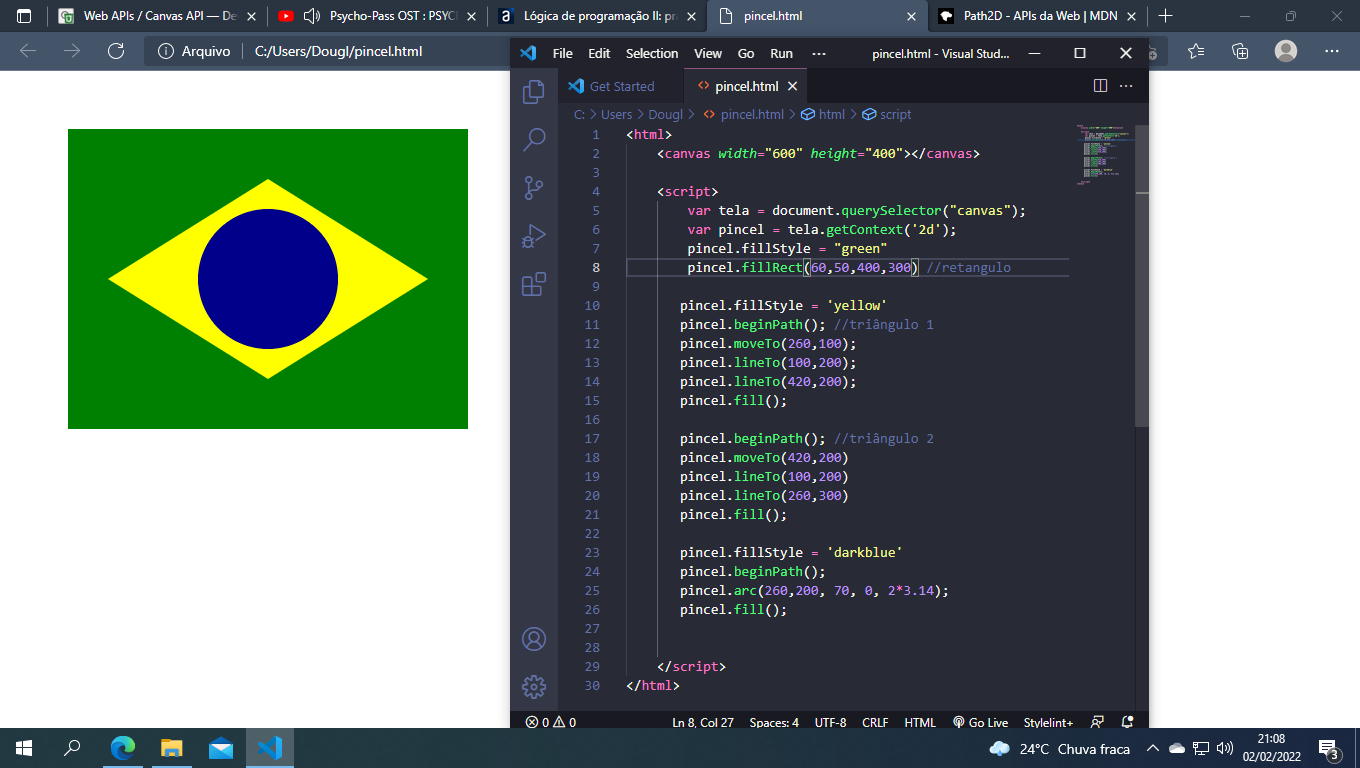Click the 'darkblue' fillStyle line
The height and width of the screenshot is (768, 1360).
(792, 552)
